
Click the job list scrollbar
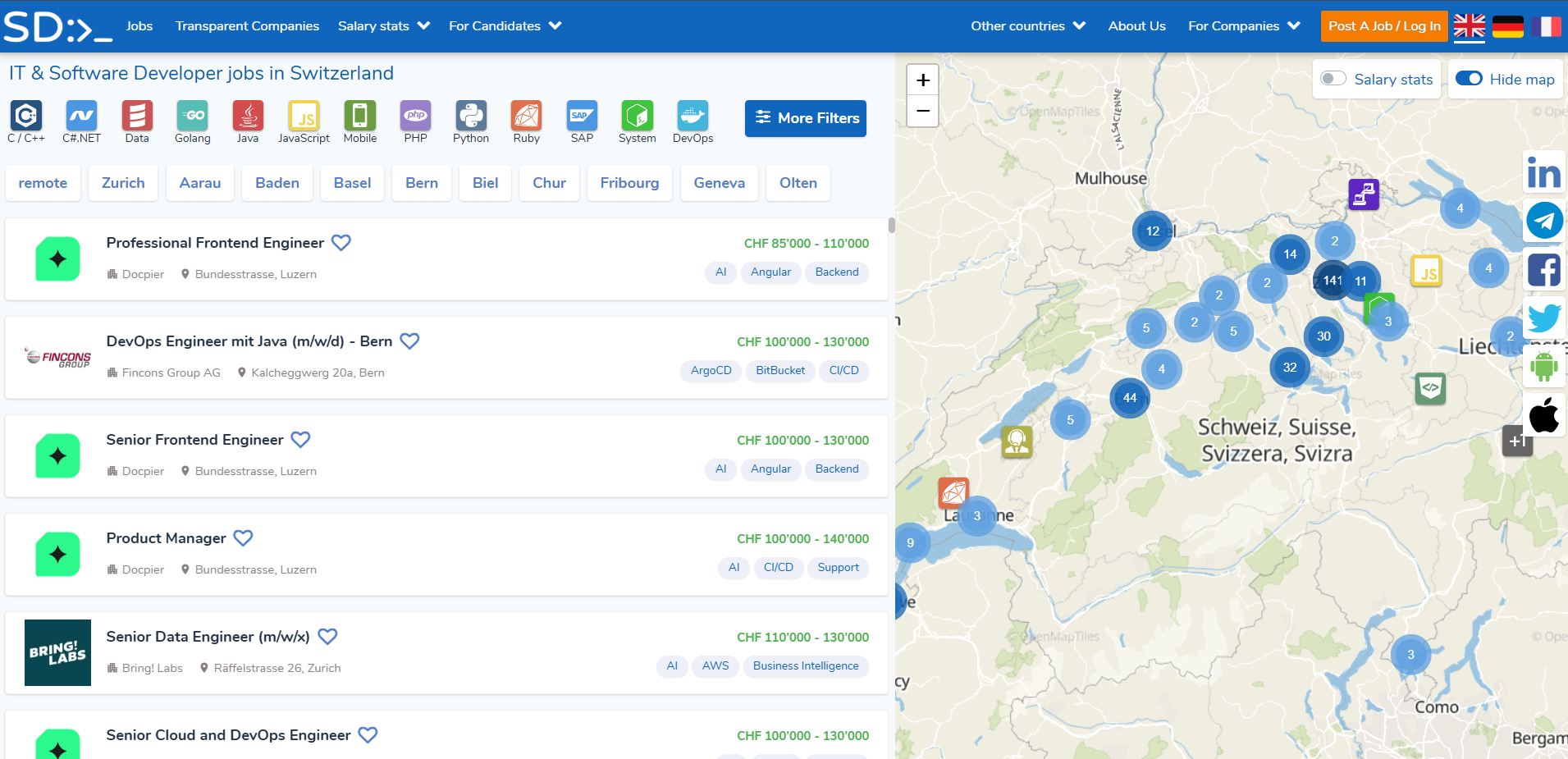click(x=891, y=226)
